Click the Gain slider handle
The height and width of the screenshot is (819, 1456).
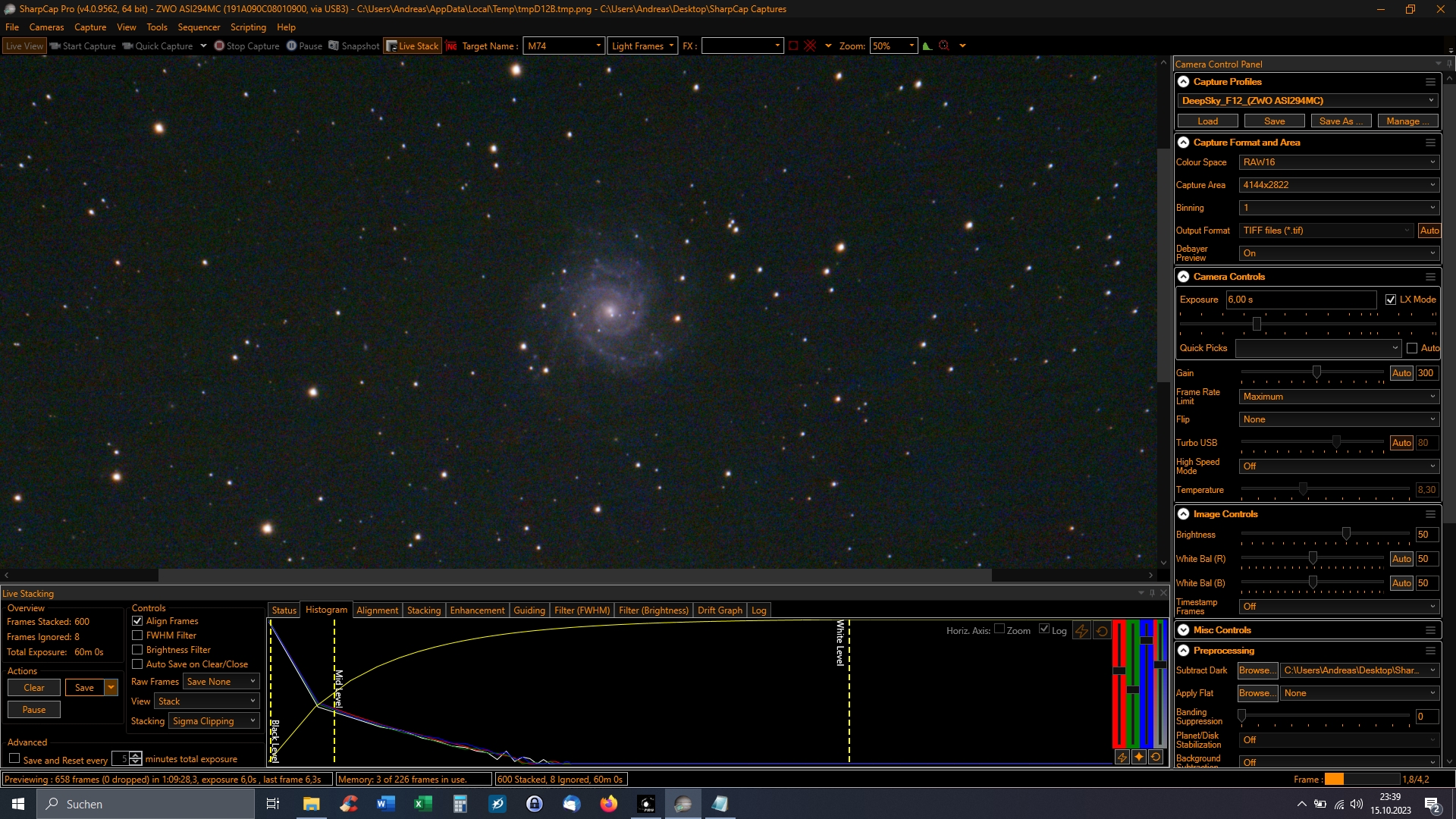[x=1317, y=372]
